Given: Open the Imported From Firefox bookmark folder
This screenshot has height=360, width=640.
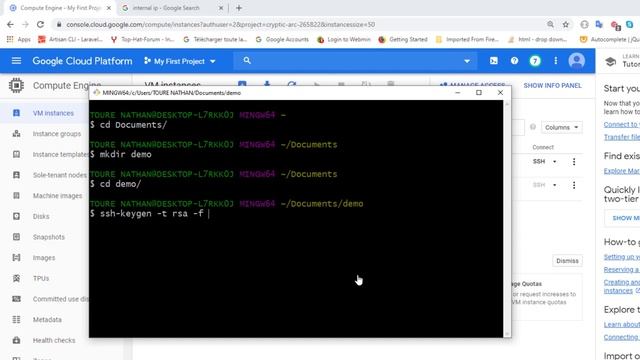Looking at the screenshot, I should pyautogui.click(x=468, y=39).
